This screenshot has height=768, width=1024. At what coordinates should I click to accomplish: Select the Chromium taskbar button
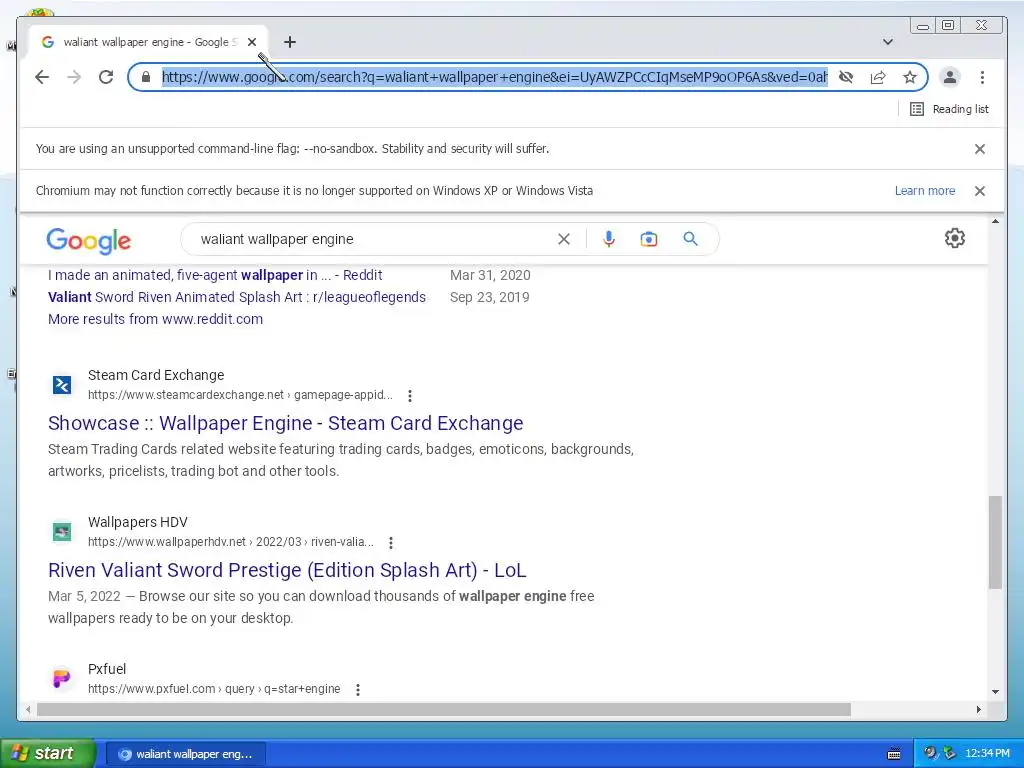(x=185, y=754)
